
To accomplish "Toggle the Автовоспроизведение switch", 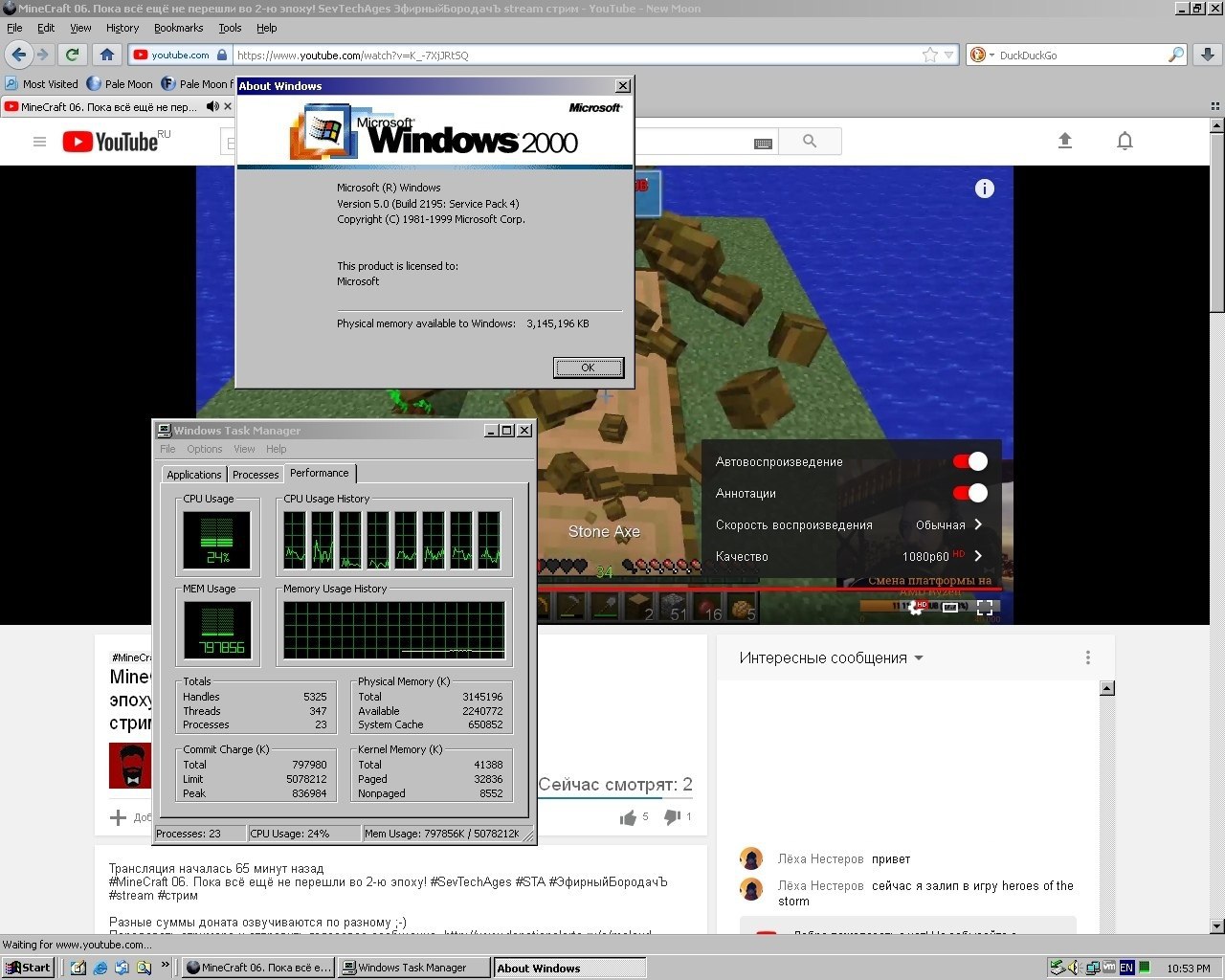I will 969,461.
